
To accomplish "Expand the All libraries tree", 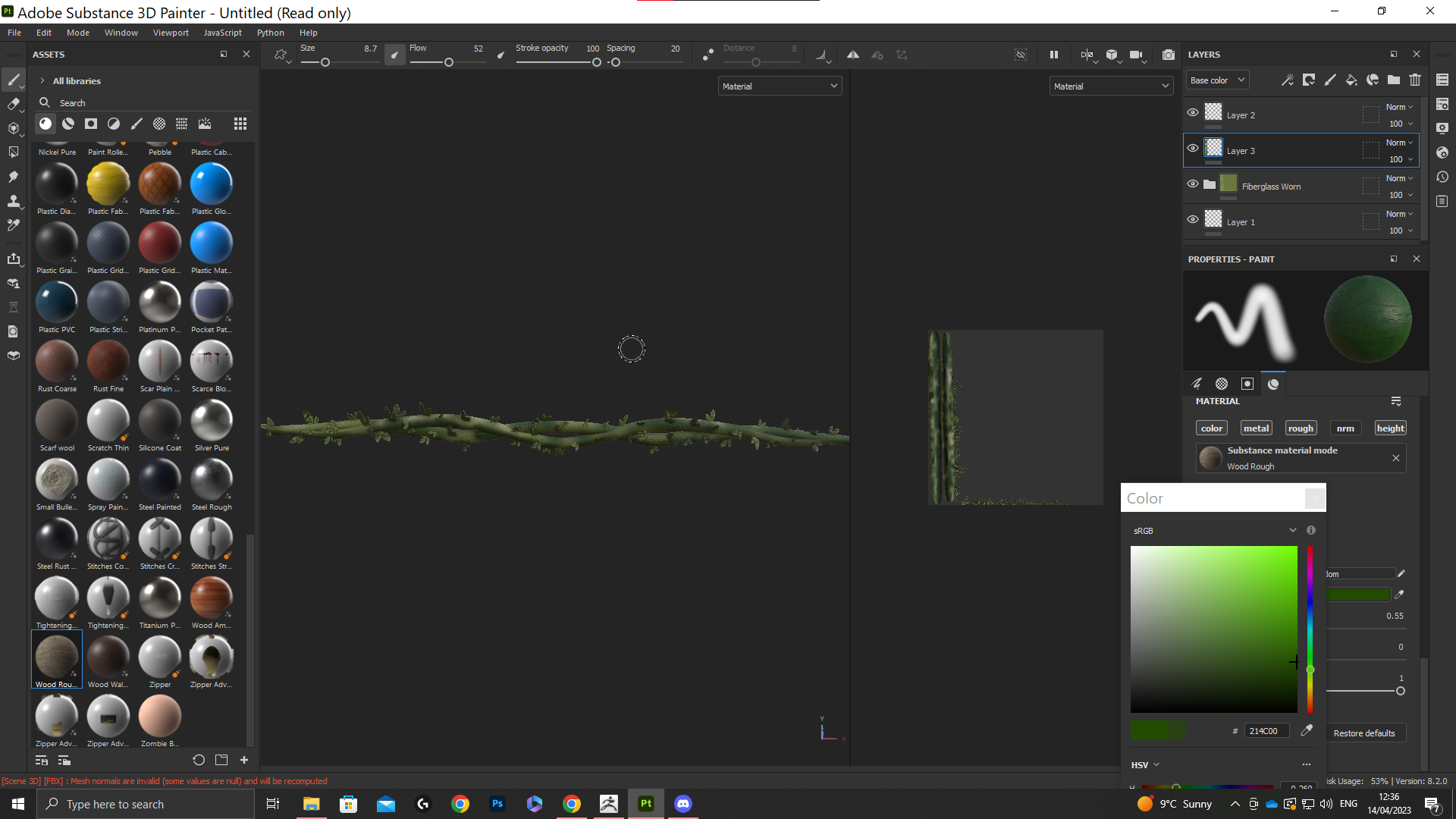I will coord(42,81).
